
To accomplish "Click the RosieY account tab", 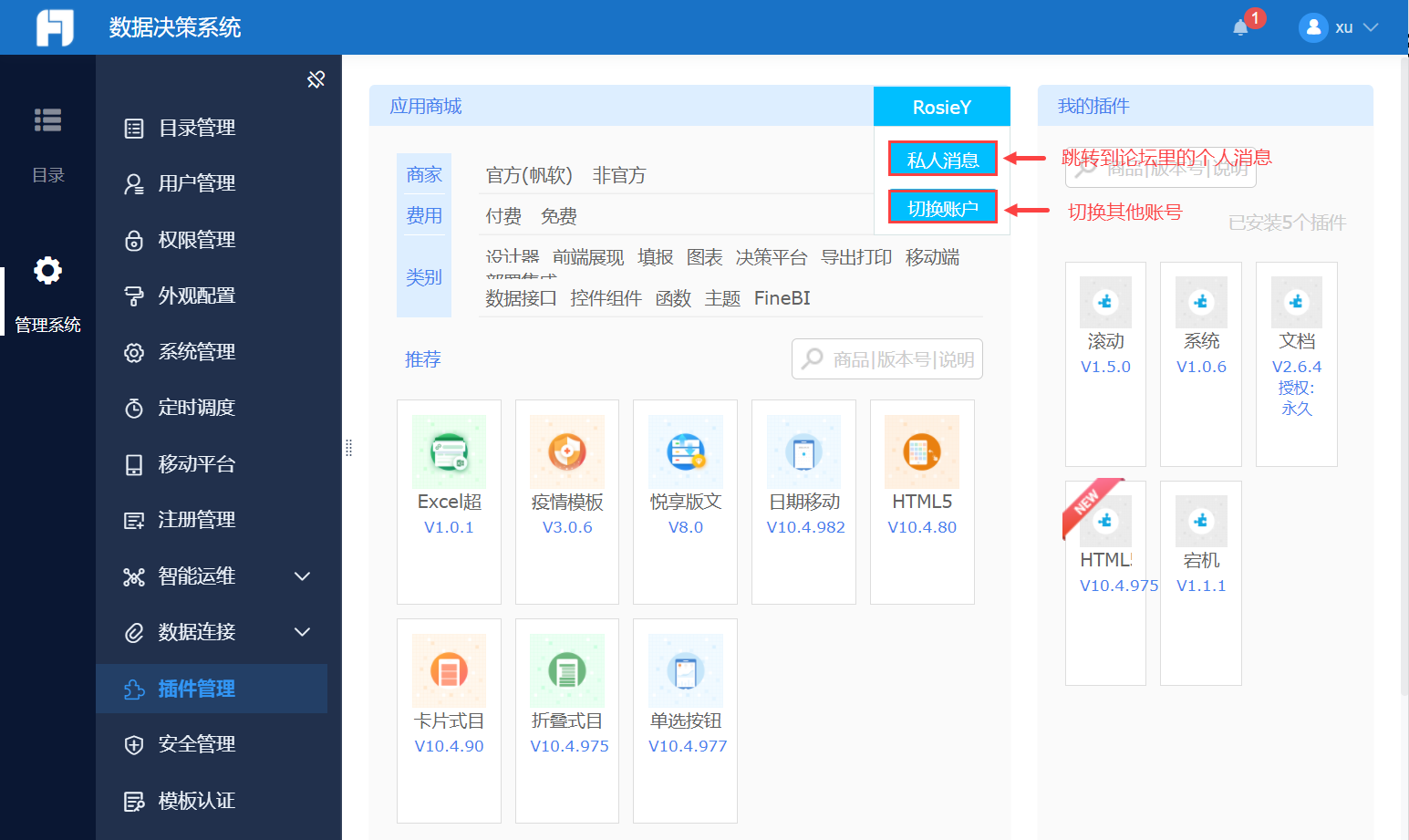I will [x=942, y=107].
